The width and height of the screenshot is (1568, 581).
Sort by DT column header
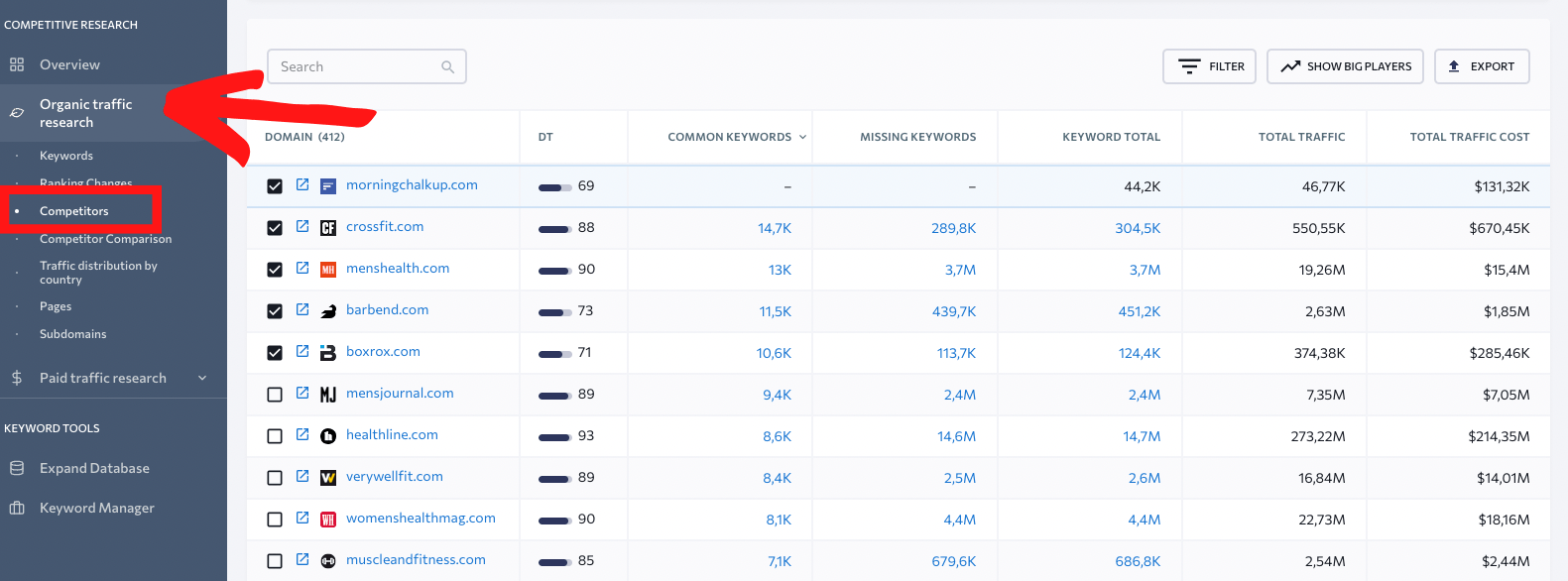(545, 137)
